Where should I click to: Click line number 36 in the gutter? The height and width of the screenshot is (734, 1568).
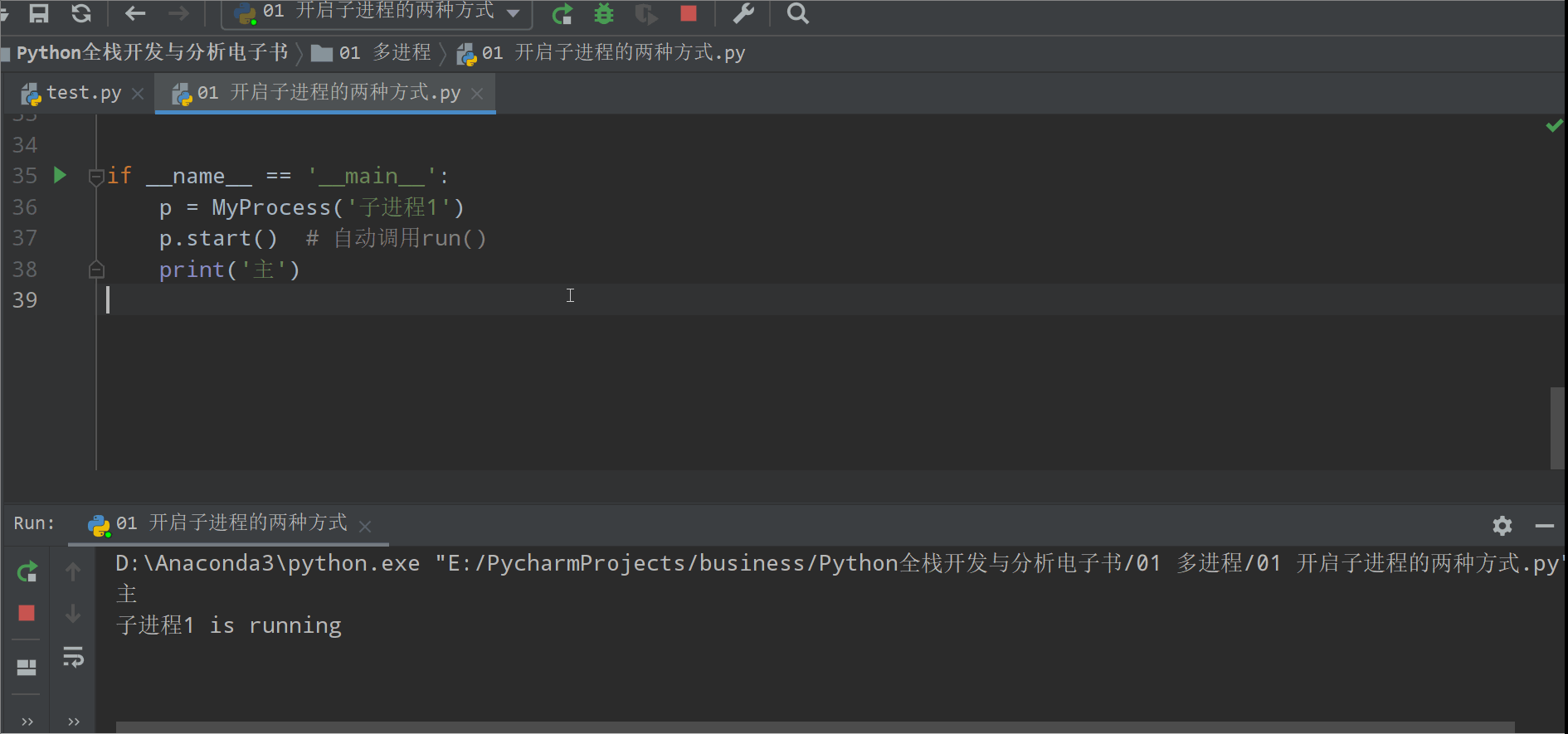click(x=25, y=207)
